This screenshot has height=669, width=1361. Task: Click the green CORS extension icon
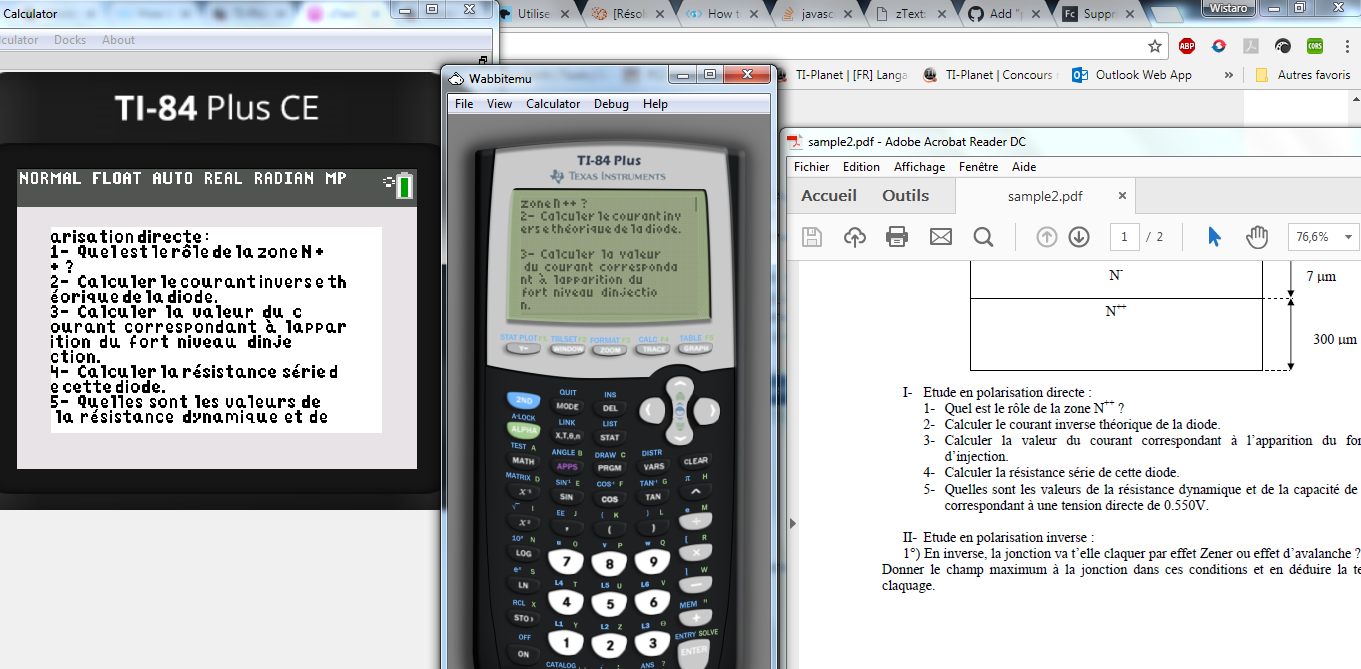click(x=1315, y=46)
